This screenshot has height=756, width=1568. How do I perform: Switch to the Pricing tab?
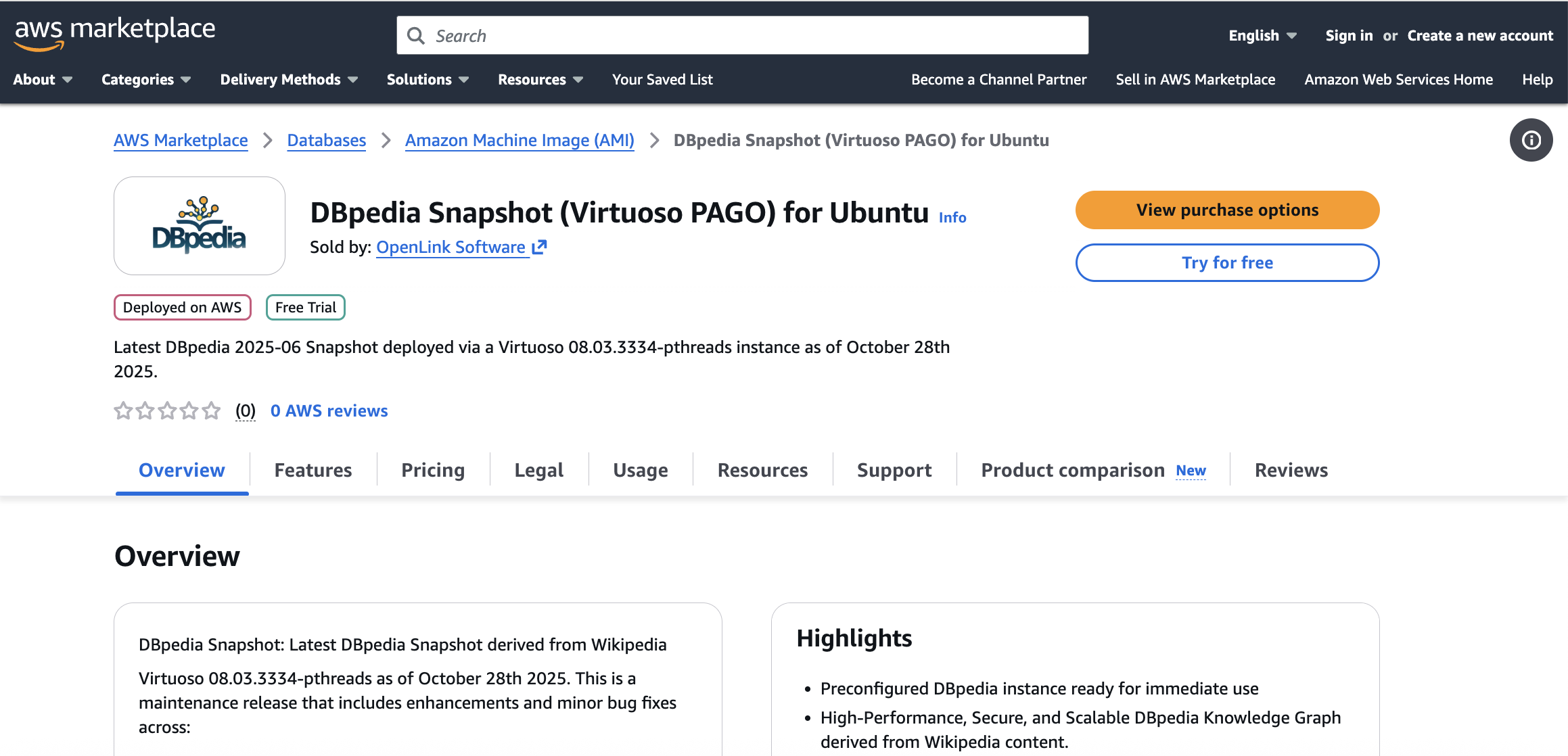pos(433,471)
